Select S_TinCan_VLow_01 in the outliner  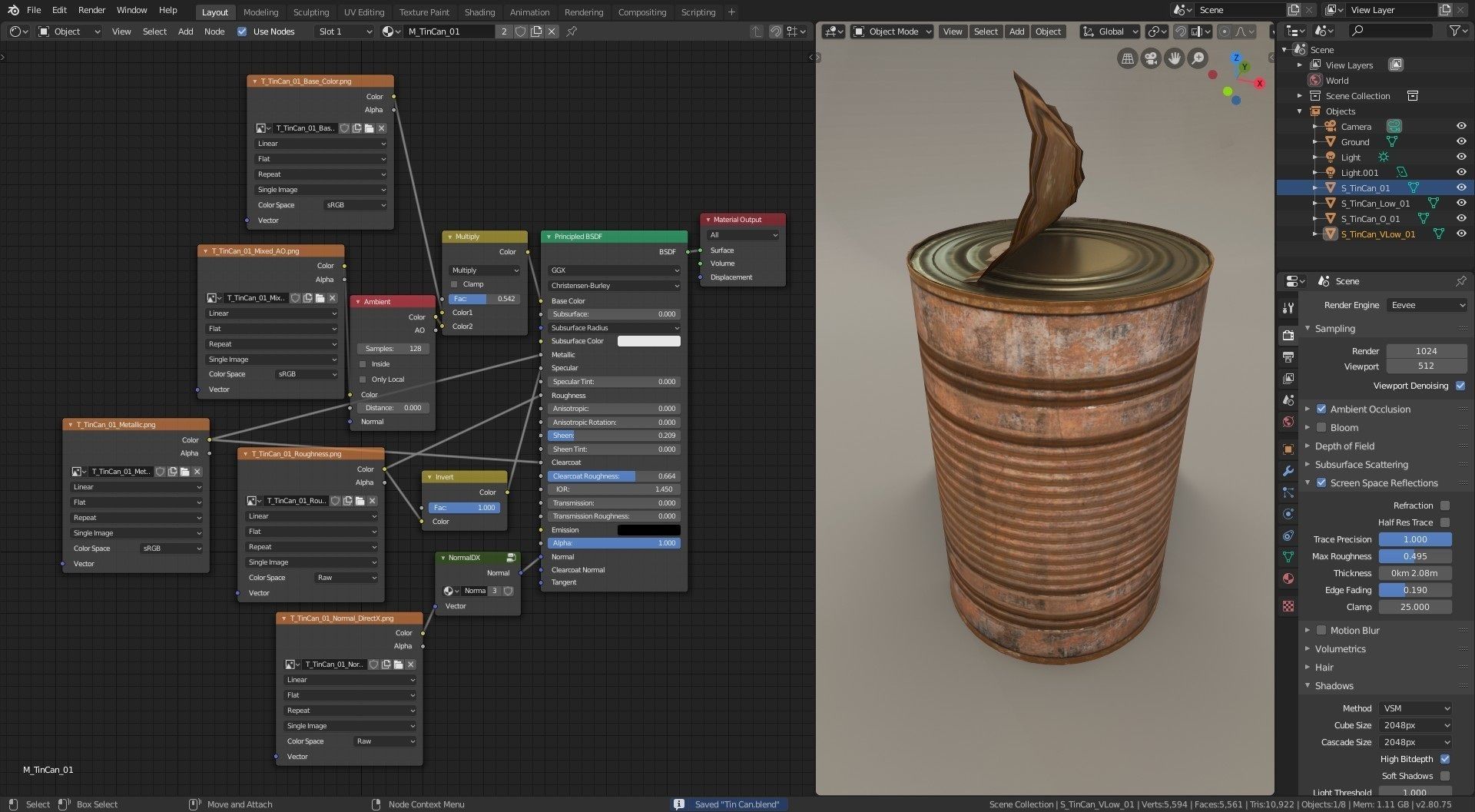tap(1377, 234)
